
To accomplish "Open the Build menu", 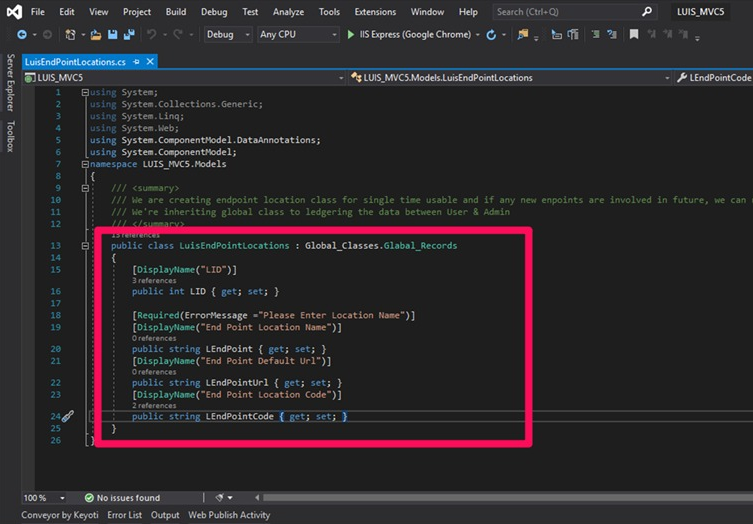I will [176, 12].
